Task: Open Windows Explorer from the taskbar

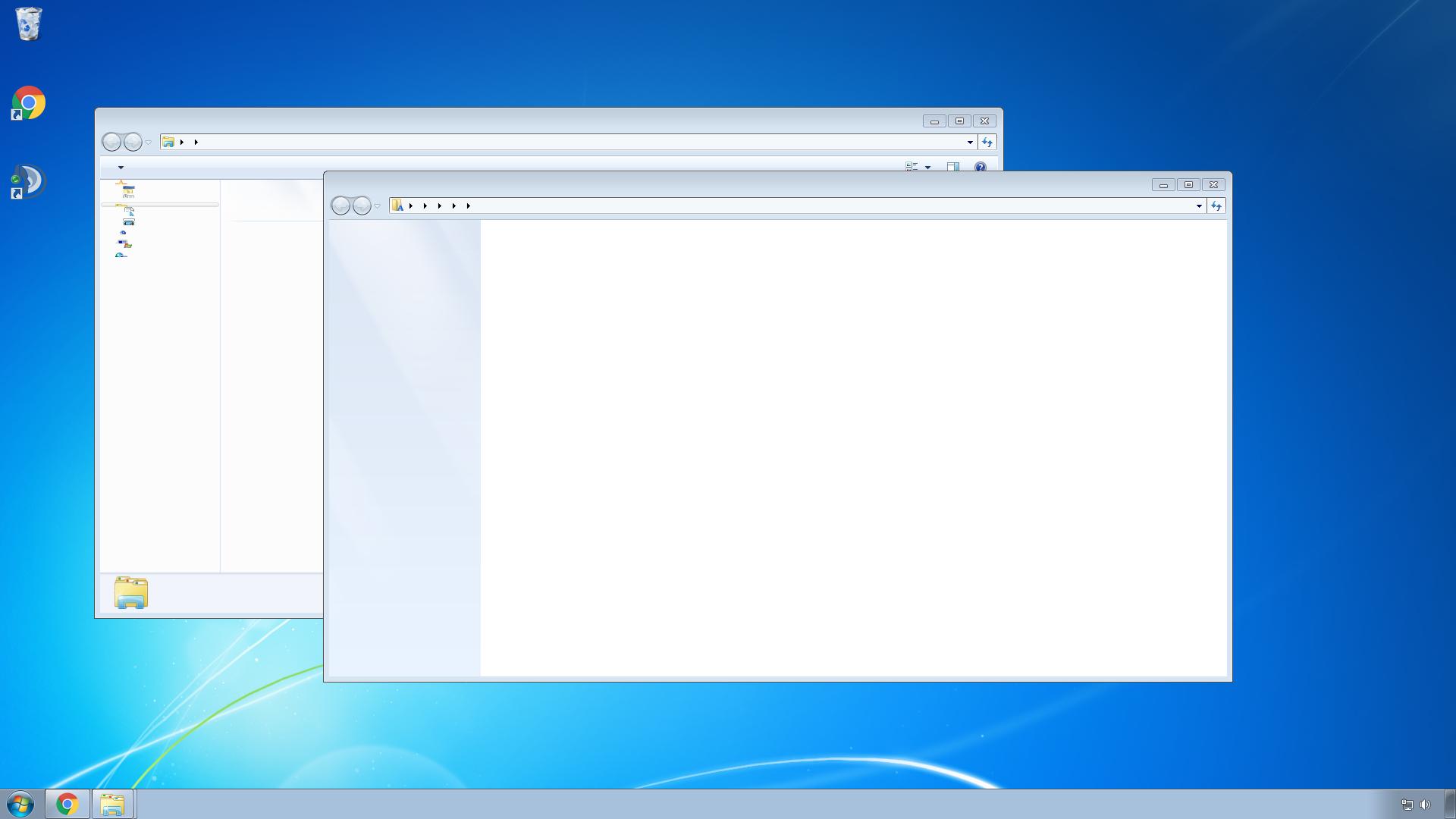Action: pos(112,804)
